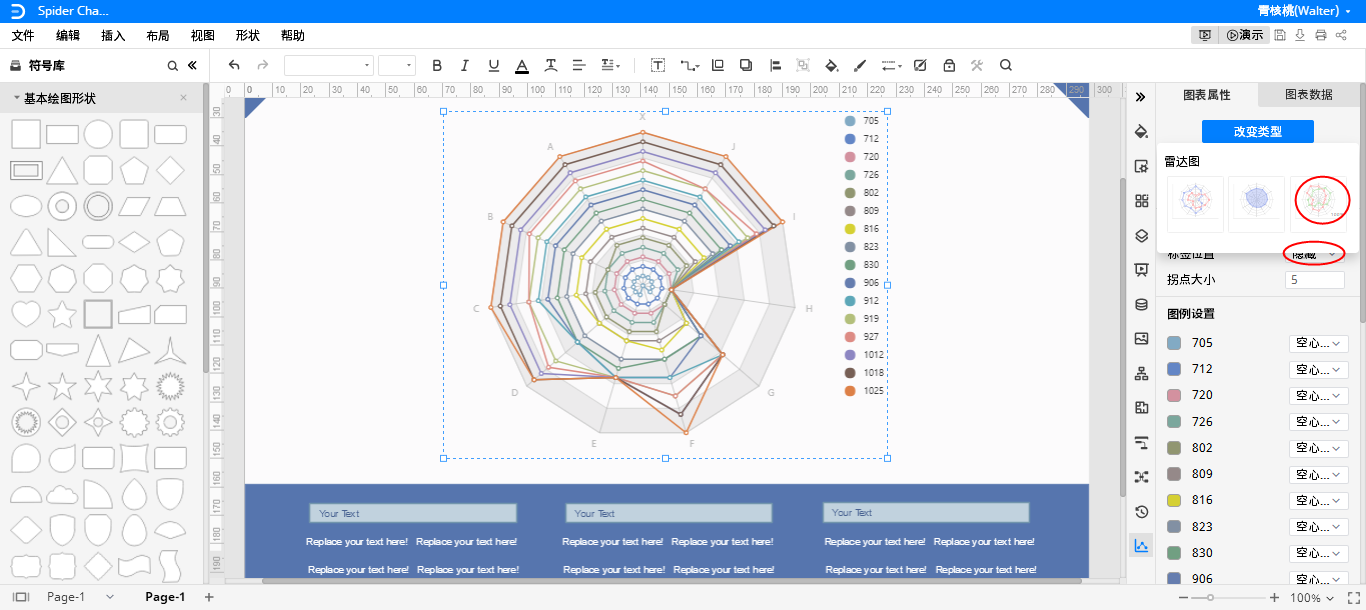Click the Redo arrow in the toolbar
Image resolution: width=1366 pixels, height=610 pixels.
point(263,65)
